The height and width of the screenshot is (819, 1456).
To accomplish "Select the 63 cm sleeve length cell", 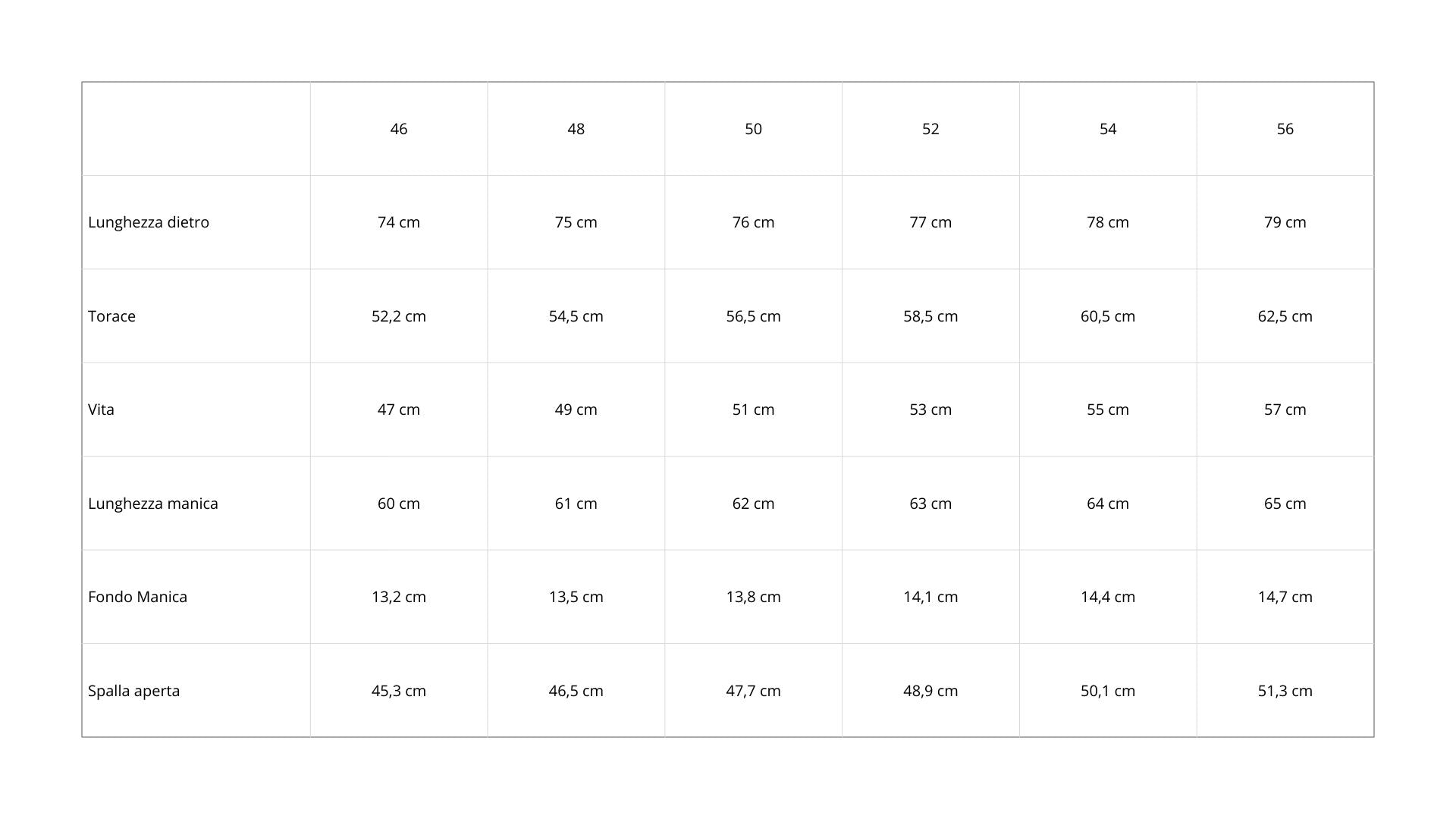I will [x=930, y=504].
